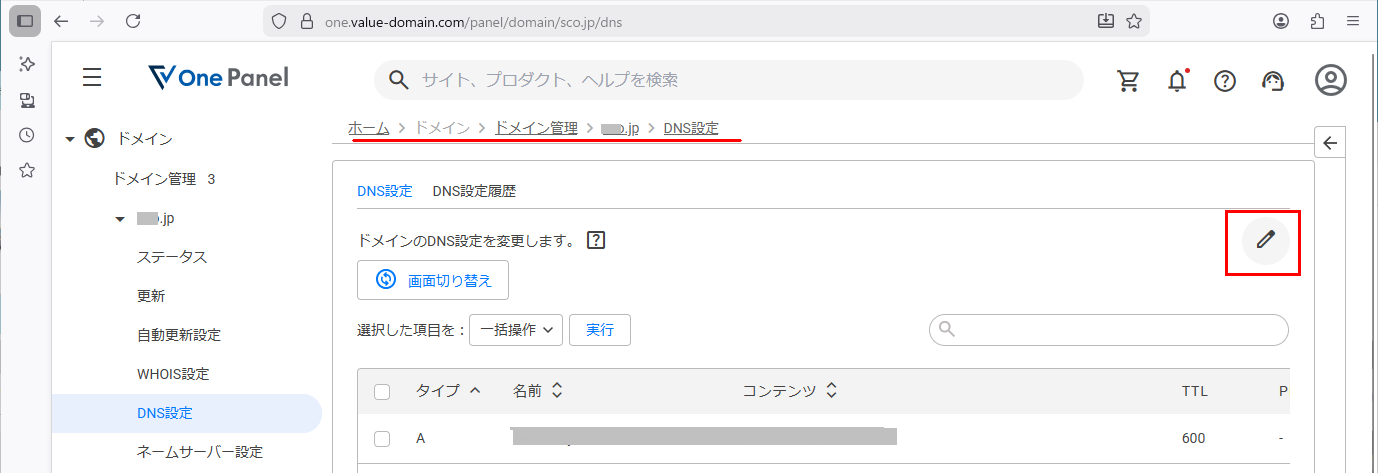Click the ドメイン breadcrumb item

click(442, 128)
